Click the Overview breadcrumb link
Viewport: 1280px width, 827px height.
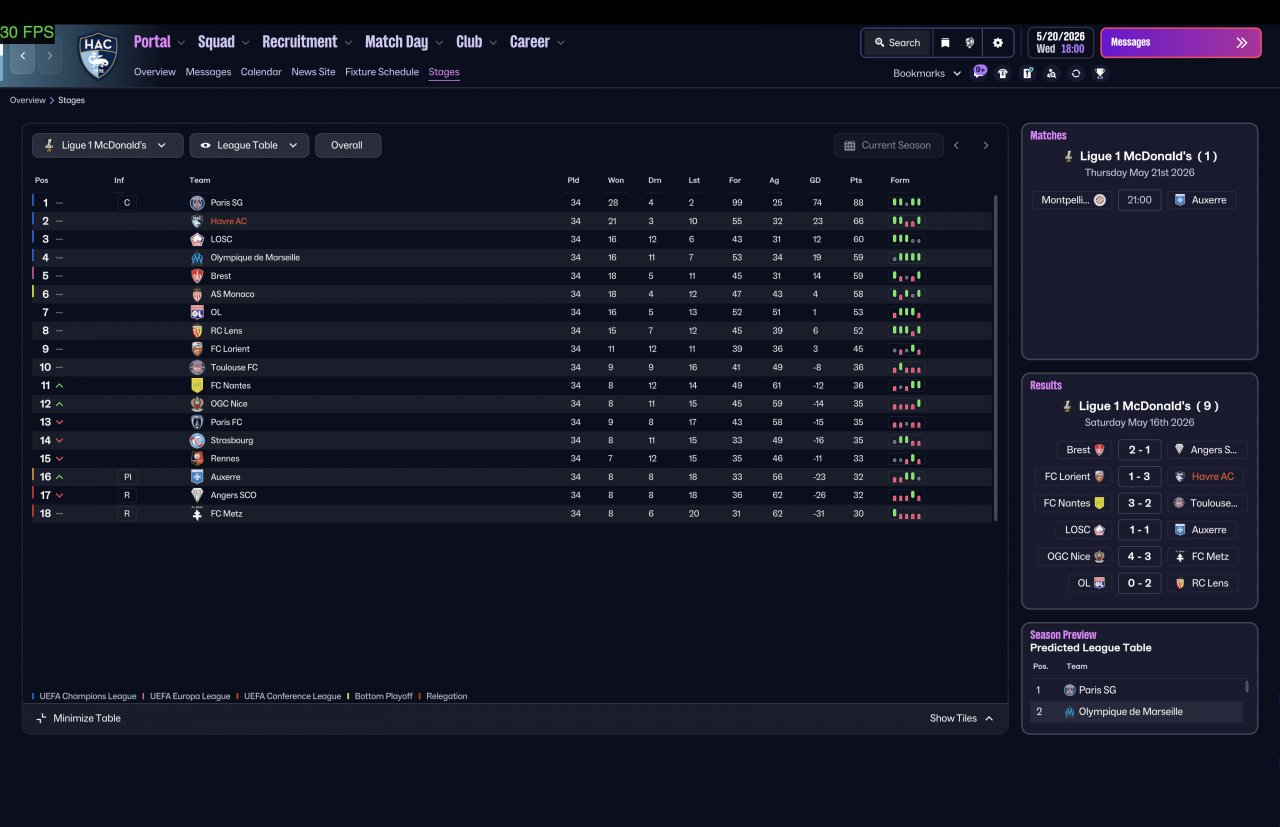coord(28,100)
